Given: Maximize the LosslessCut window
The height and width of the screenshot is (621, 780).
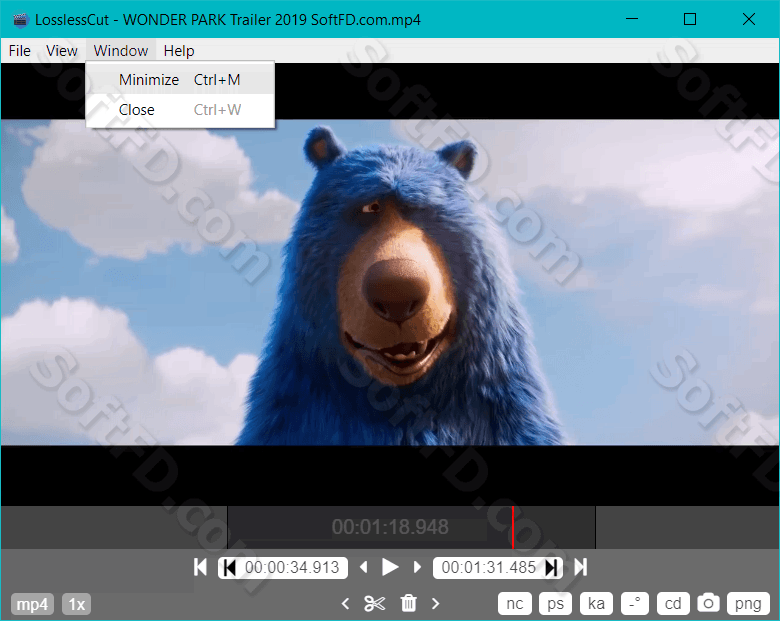Looking at the screenshot, I should pyautogui.click(x=690, y=19).
